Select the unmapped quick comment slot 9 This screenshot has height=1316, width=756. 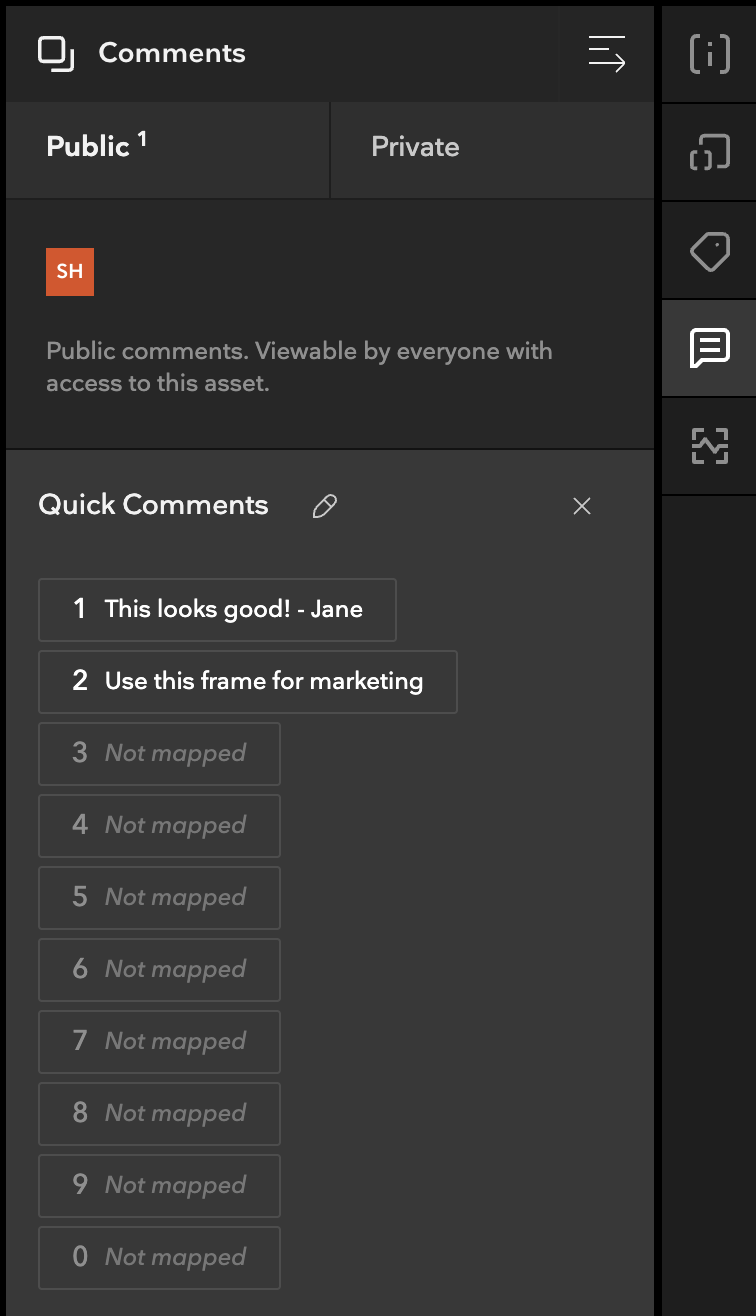point(159,1185)
